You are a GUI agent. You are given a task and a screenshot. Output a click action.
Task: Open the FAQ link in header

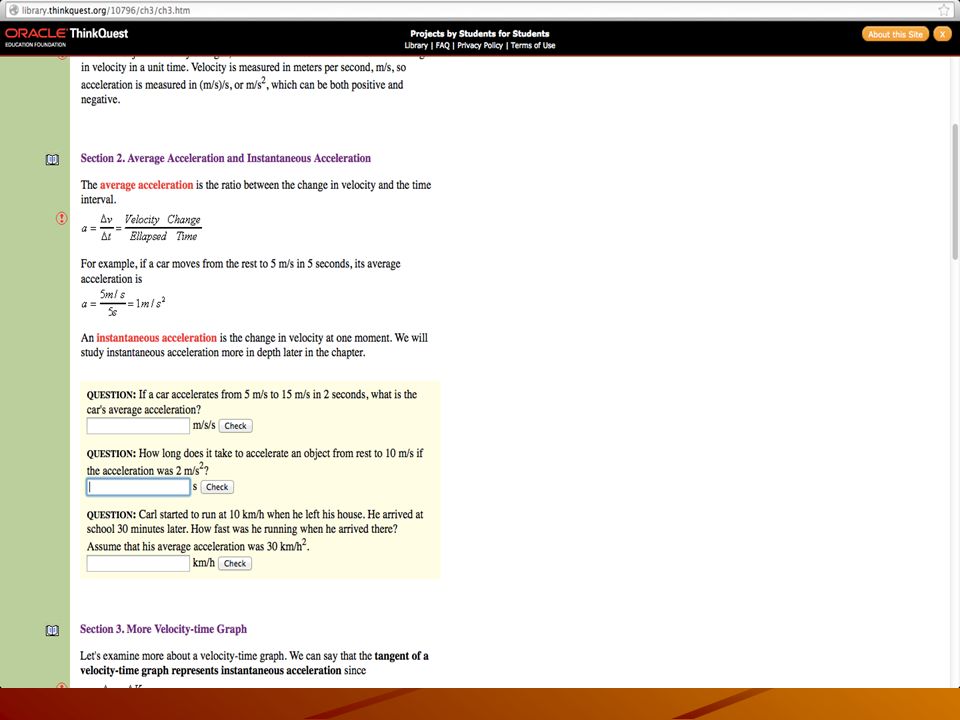(x=442, y=45)
